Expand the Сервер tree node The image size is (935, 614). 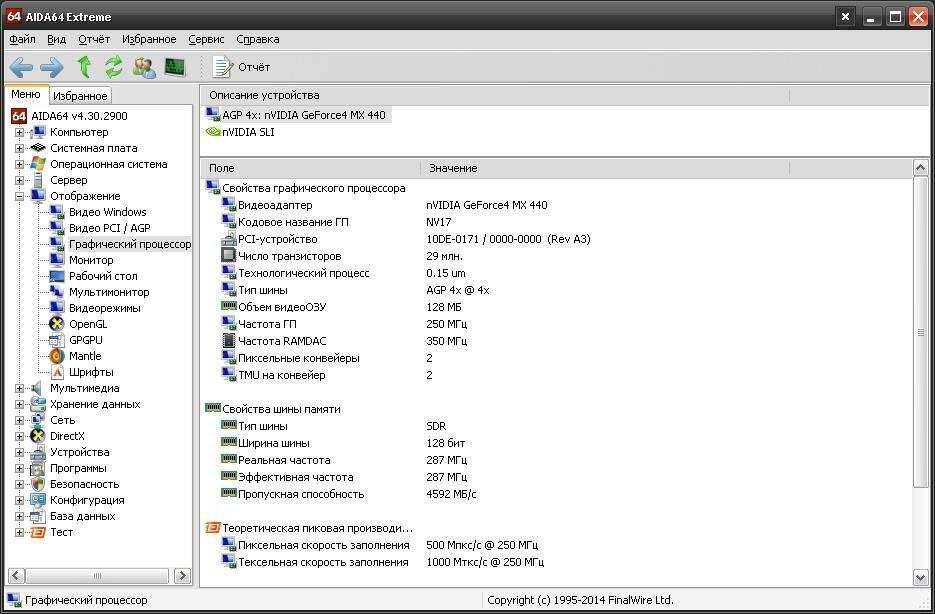pos(19,181)
